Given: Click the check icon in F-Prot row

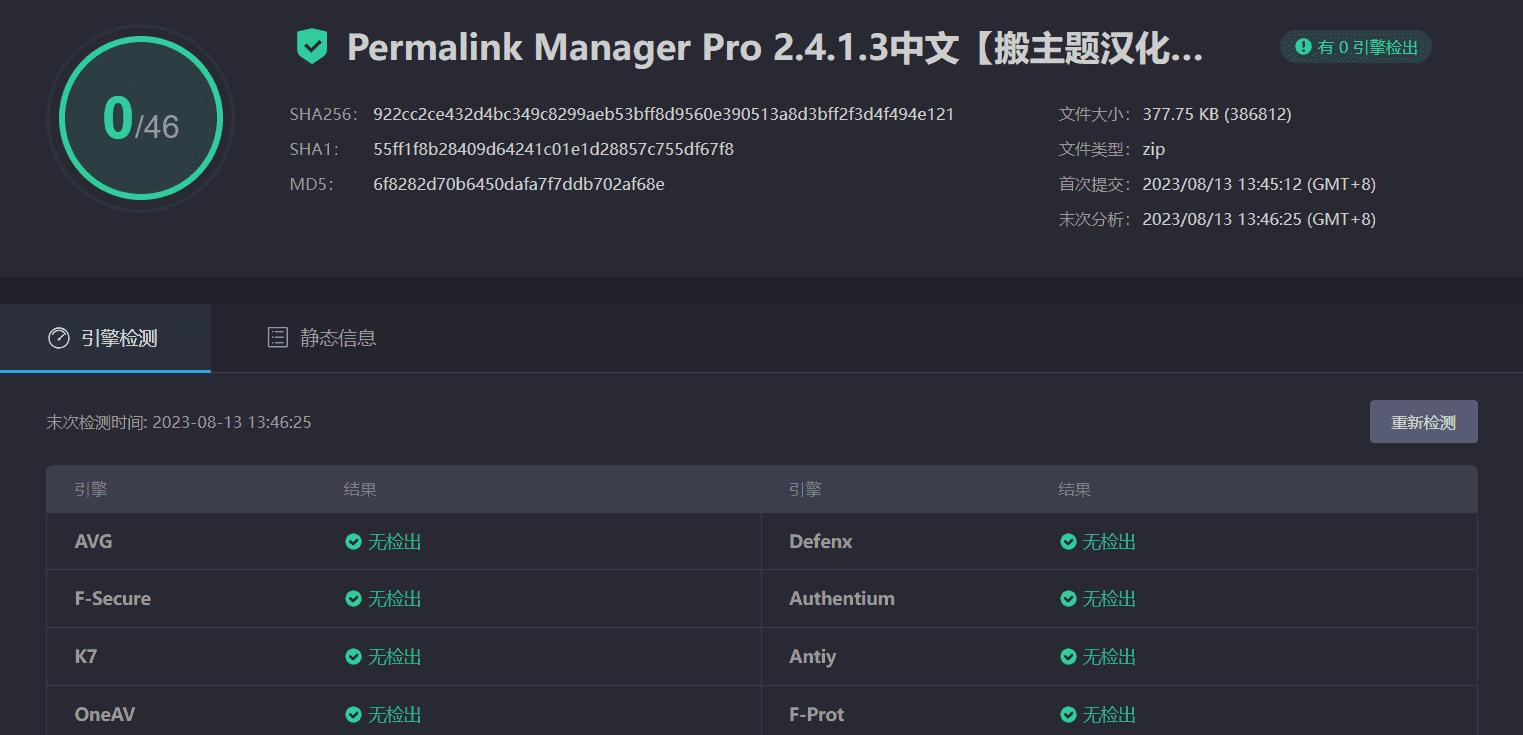Looking at the screenshot, I should (1068, 715).
